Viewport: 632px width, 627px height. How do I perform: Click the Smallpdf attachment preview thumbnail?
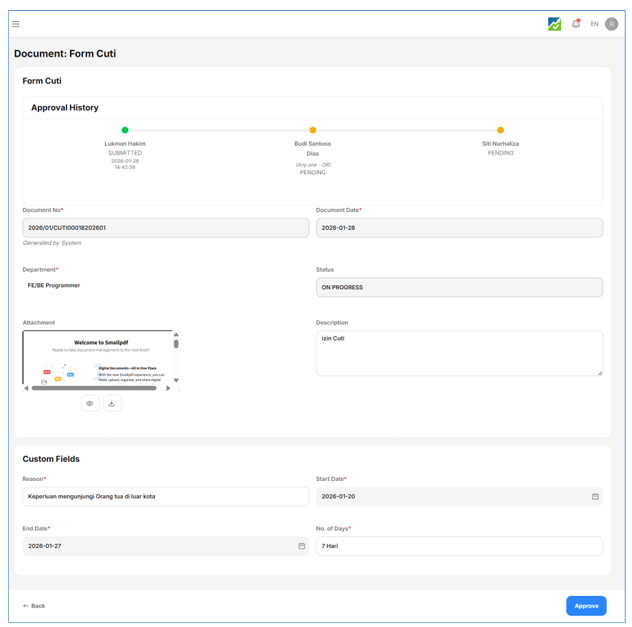pos(98,358)
